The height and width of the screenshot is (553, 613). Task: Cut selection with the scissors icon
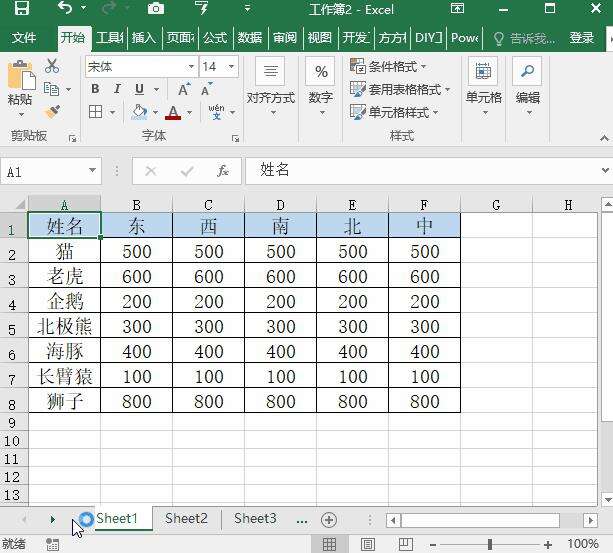point(52,66)
